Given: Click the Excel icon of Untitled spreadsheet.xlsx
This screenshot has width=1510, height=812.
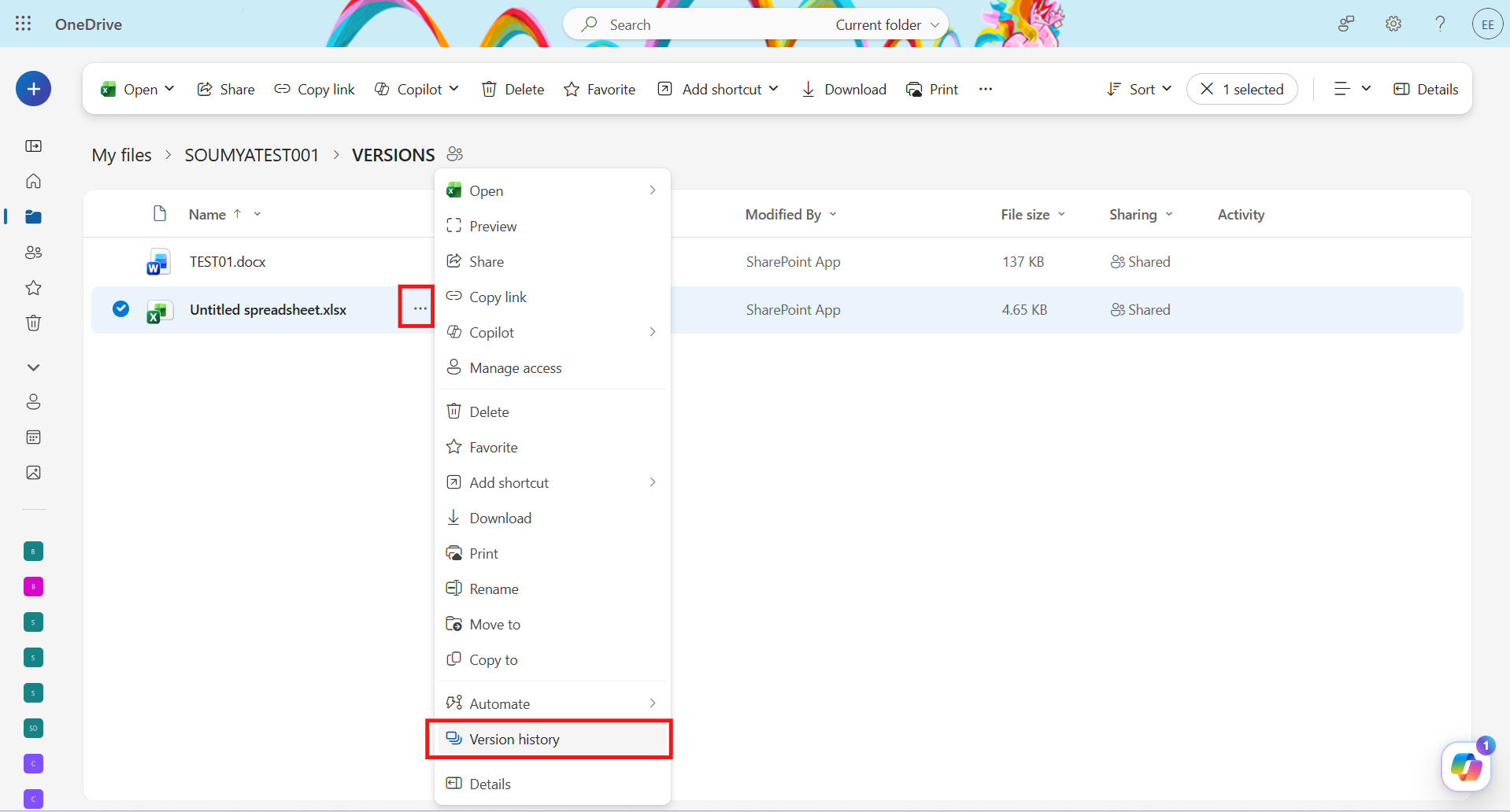Looking at the screenshot, I should pos(158,311).
